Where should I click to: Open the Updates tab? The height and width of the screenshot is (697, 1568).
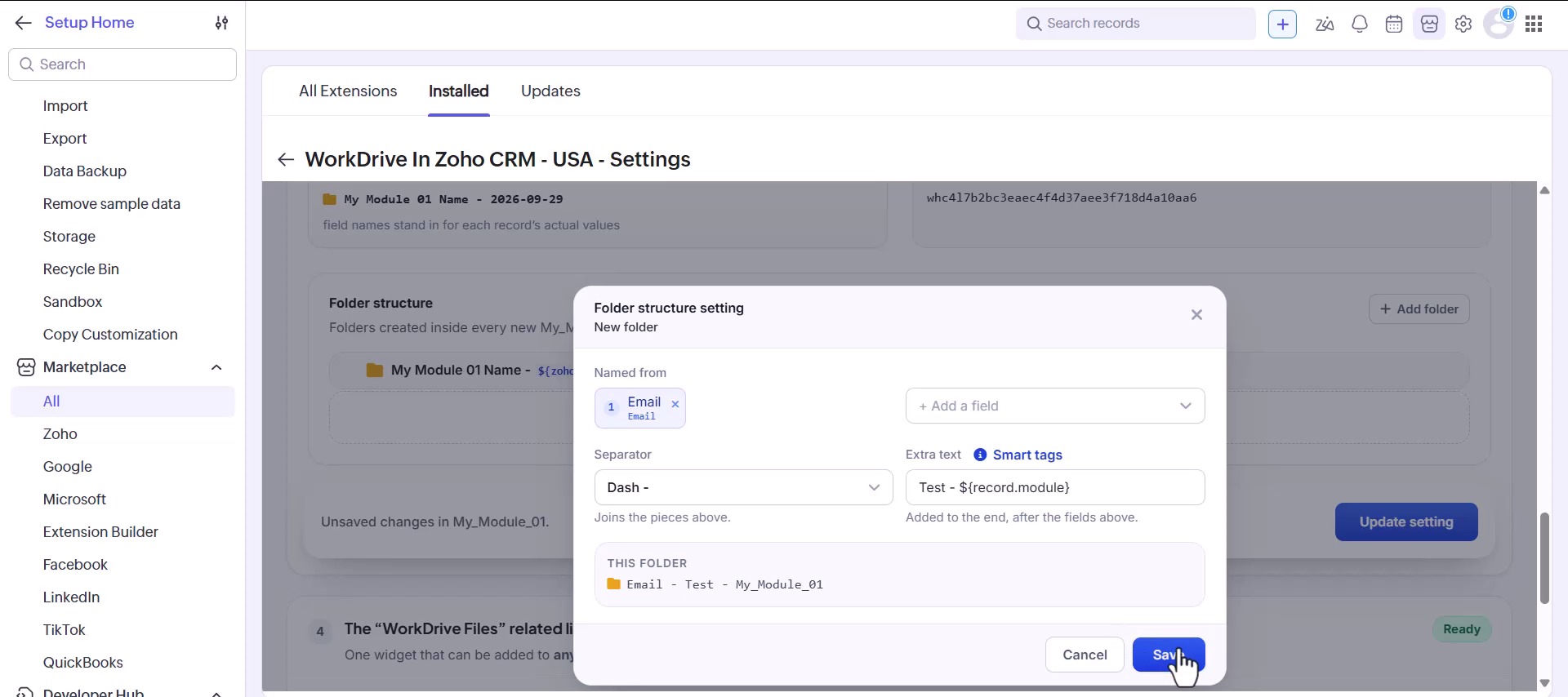coord(550,91)
